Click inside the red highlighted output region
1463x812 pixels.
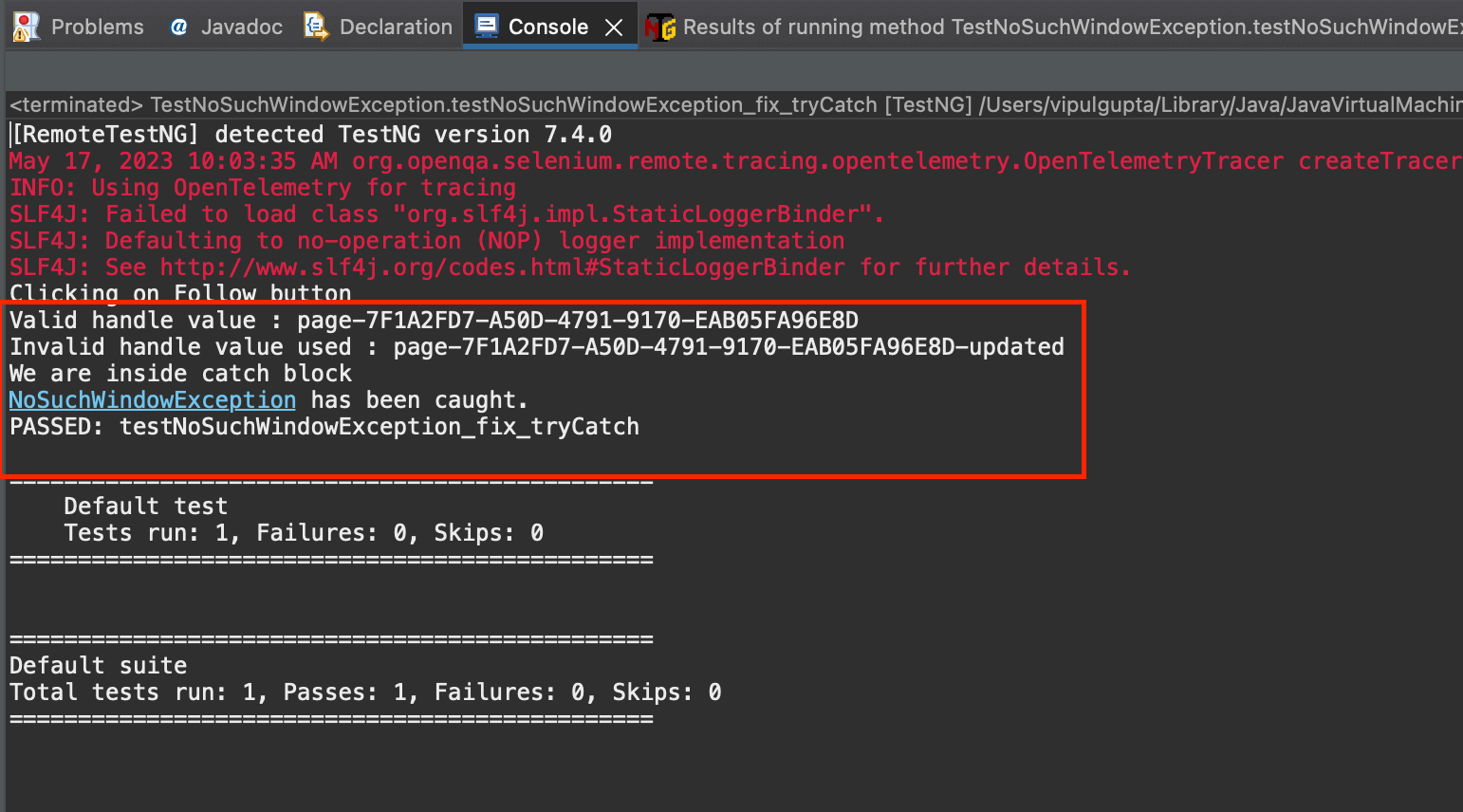[x=541, y=379]
